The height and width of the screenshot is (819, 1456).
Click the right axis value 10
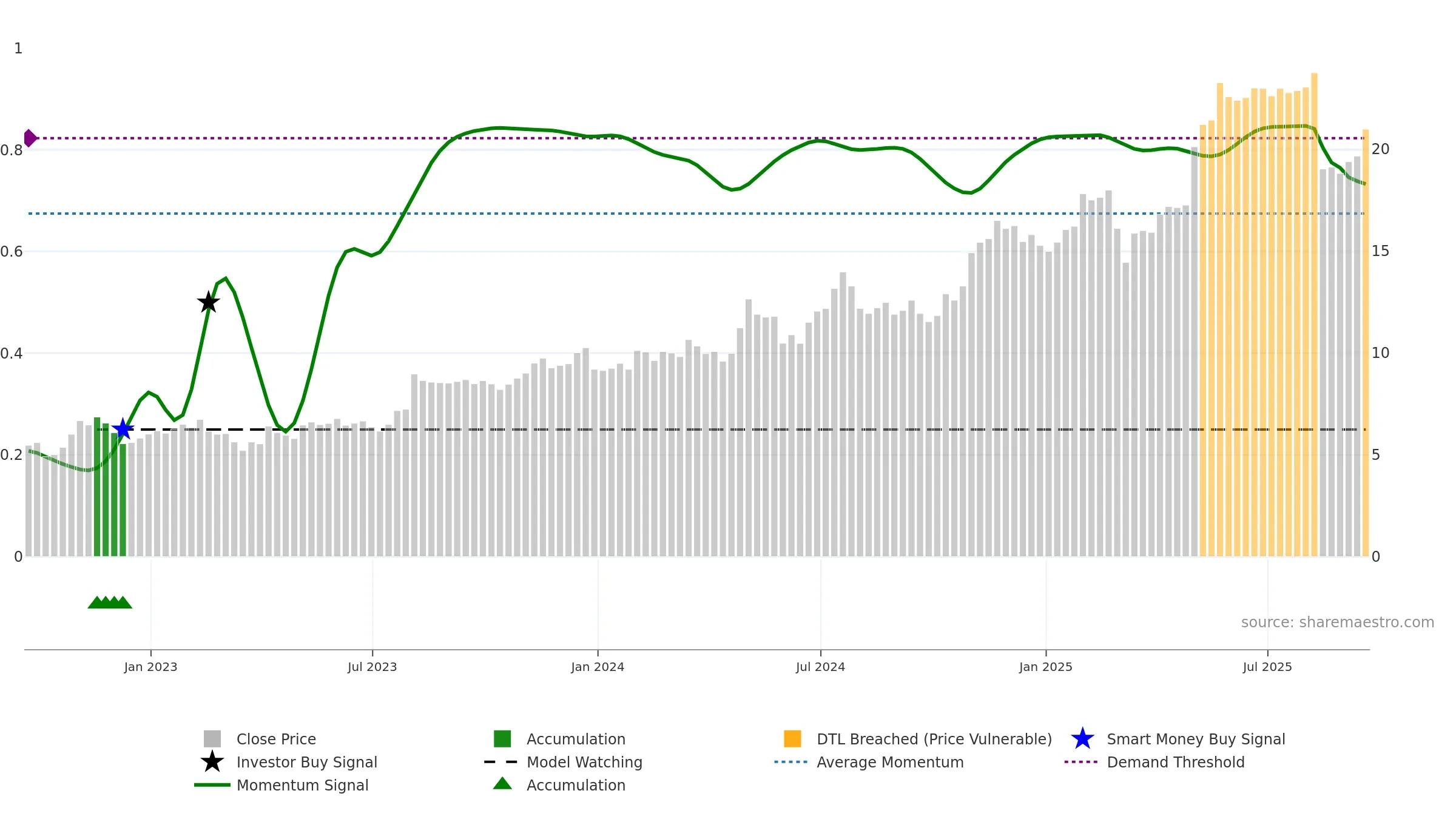(x=1380, y=352)
